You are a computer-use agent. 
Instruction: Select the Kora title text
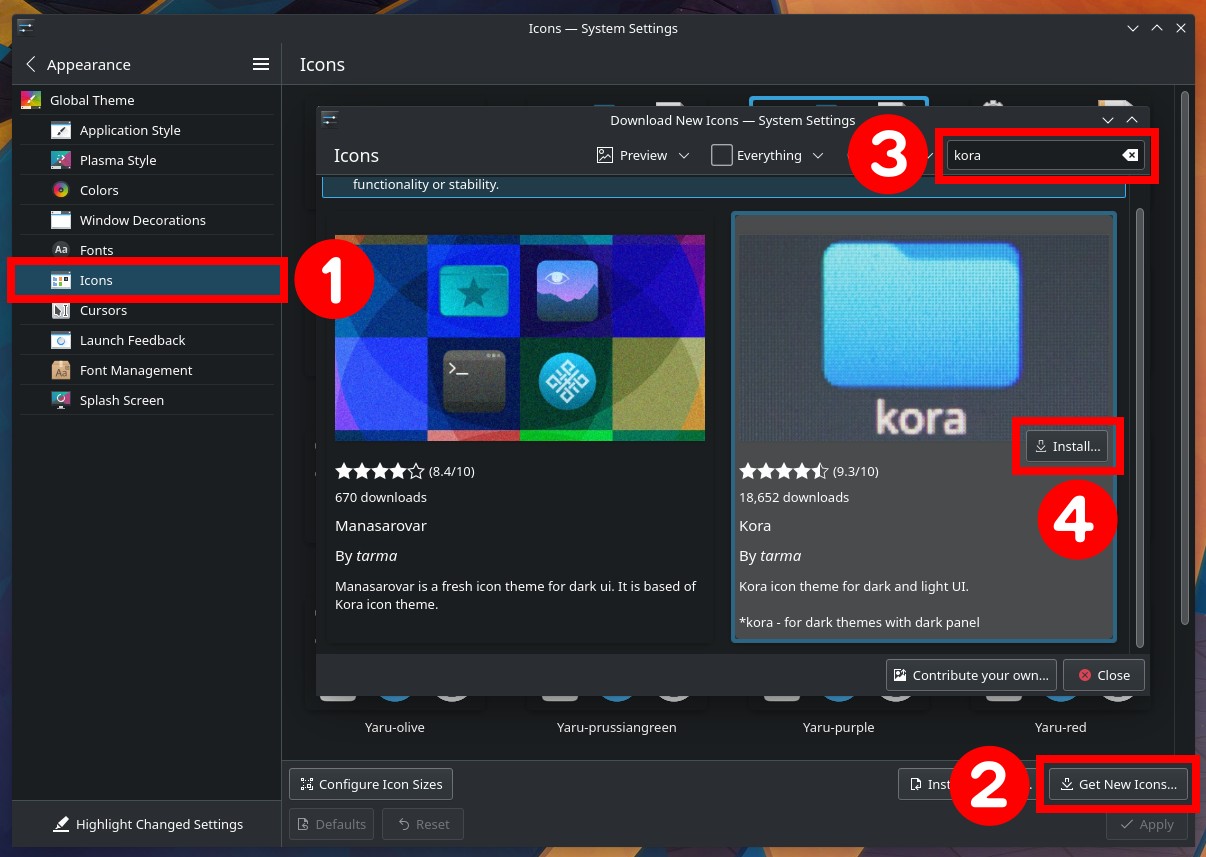755,525
